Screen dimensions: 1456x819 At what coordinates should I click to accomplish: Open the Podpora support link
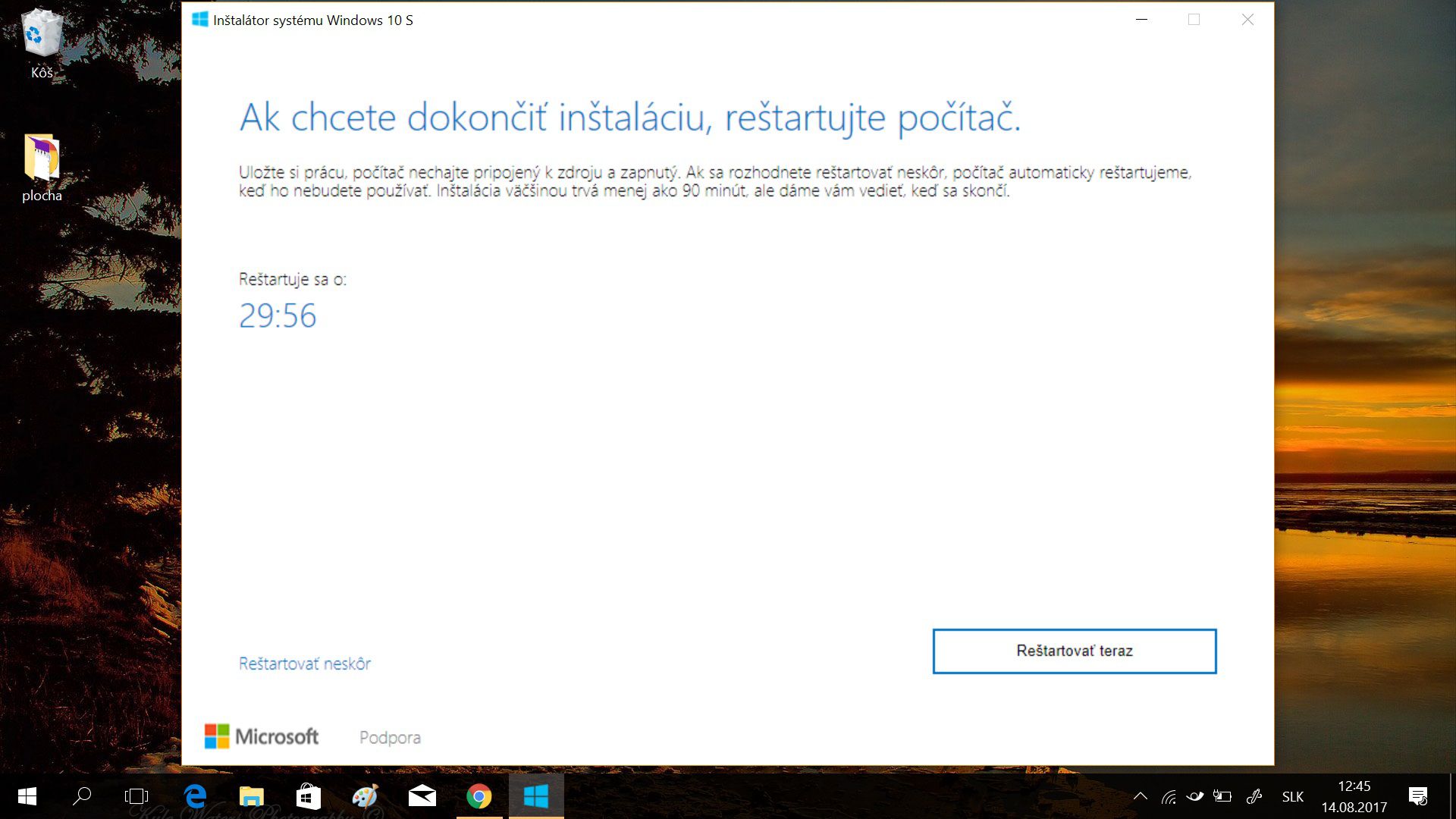(390, 737)
